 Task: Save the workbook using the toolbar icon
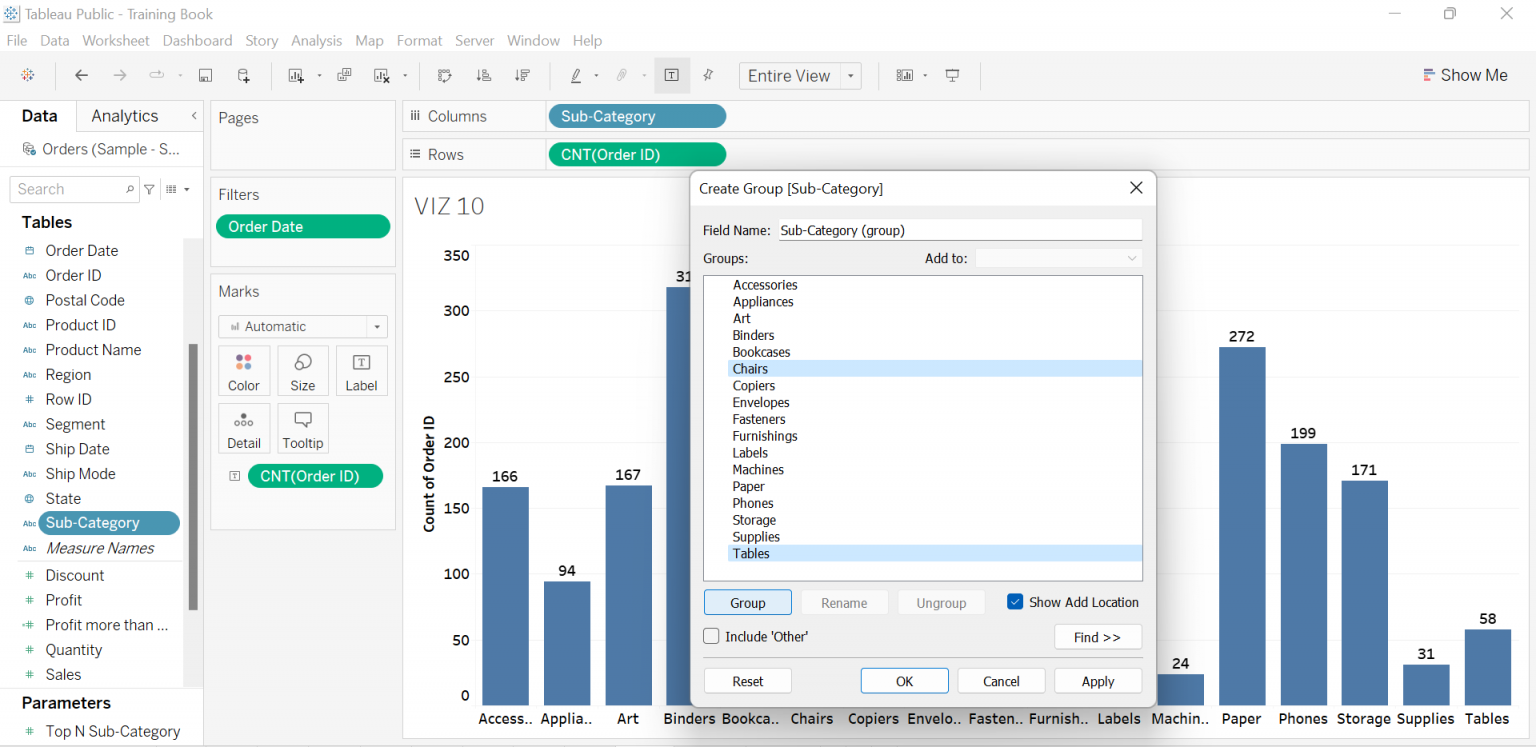[x=205, y=75]
